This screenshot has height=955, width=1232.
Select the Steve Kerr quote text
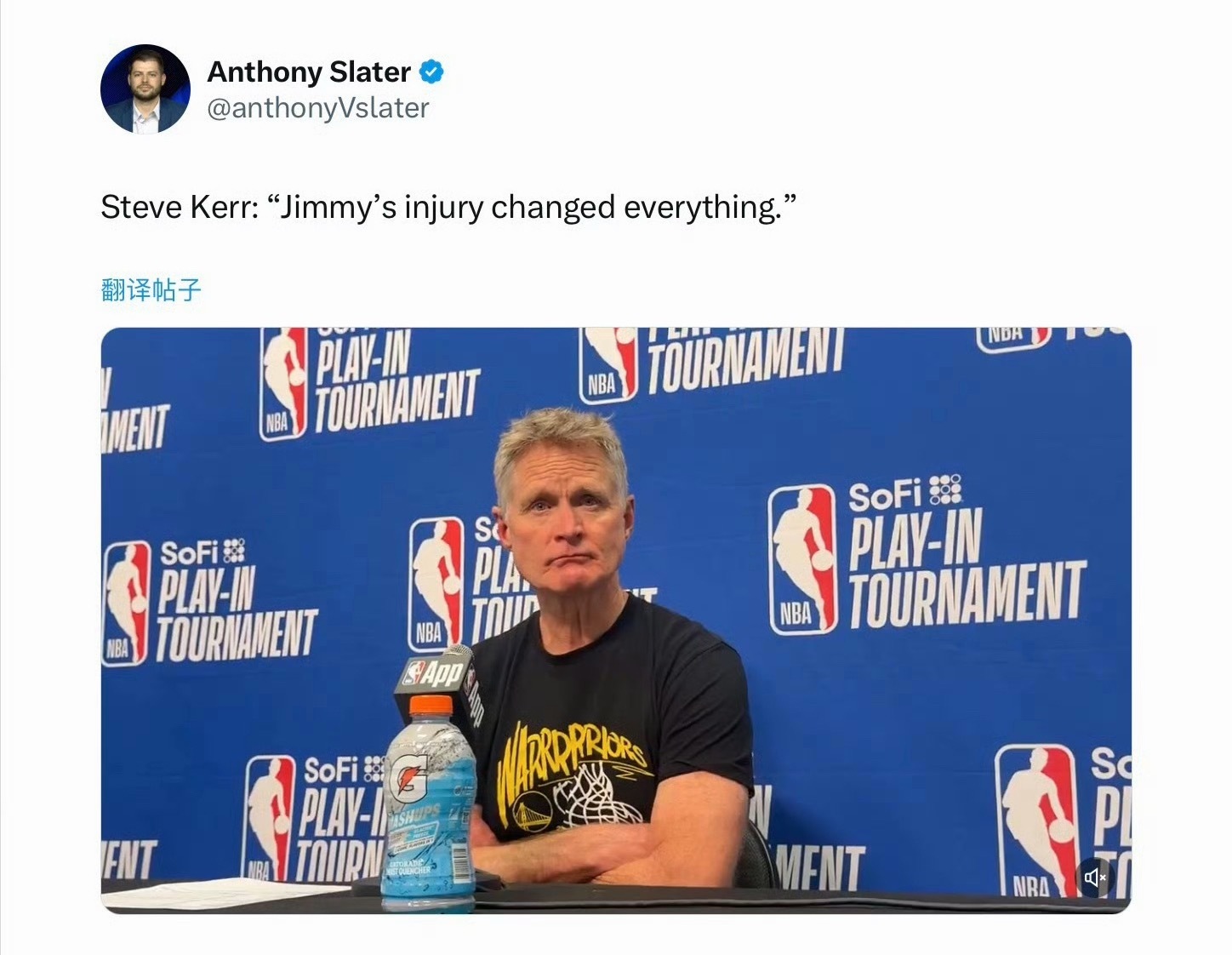click(x=448, y=207)
